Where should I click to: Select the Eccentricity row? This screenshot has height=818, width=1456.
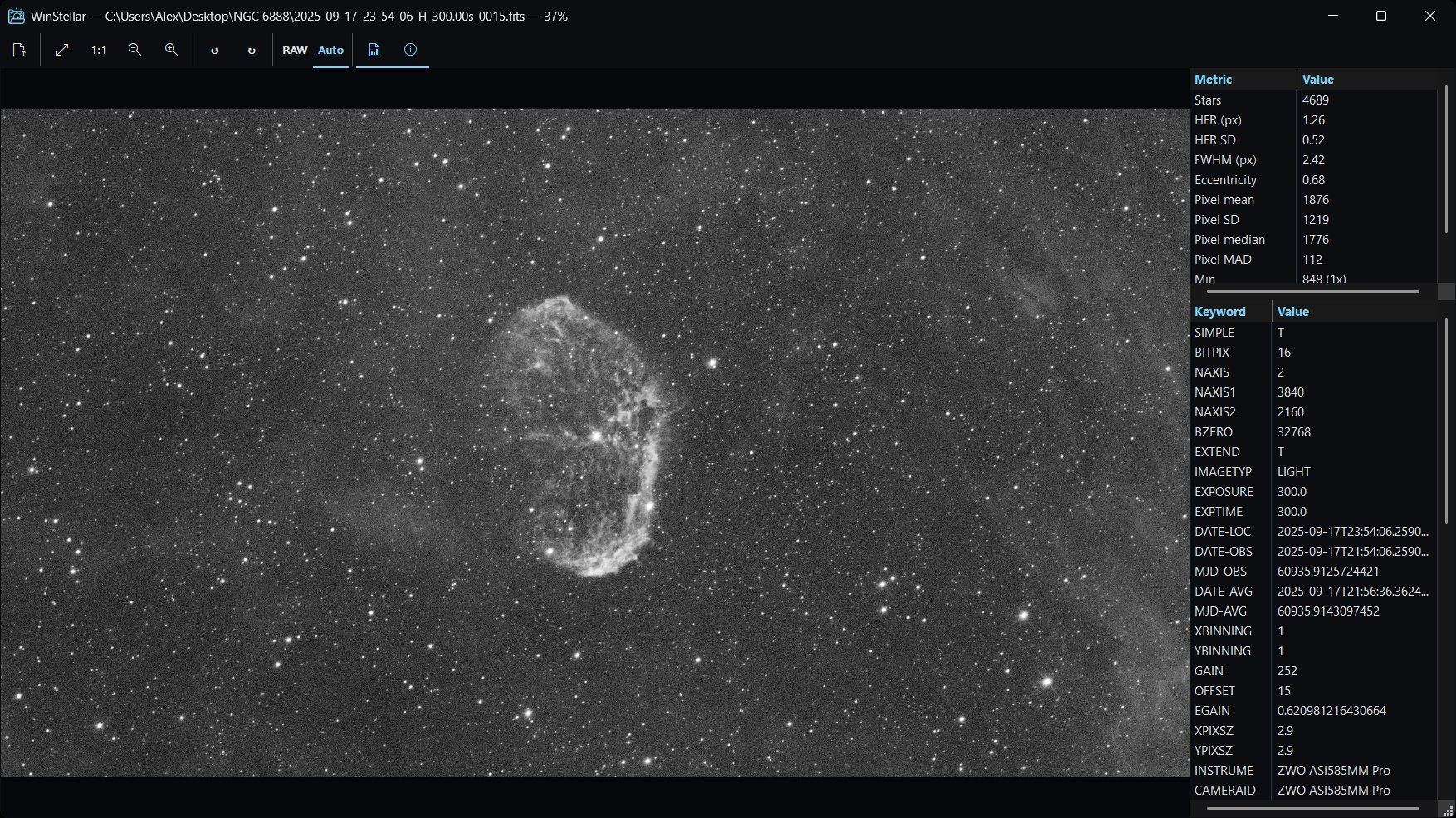click(1314, 179)
